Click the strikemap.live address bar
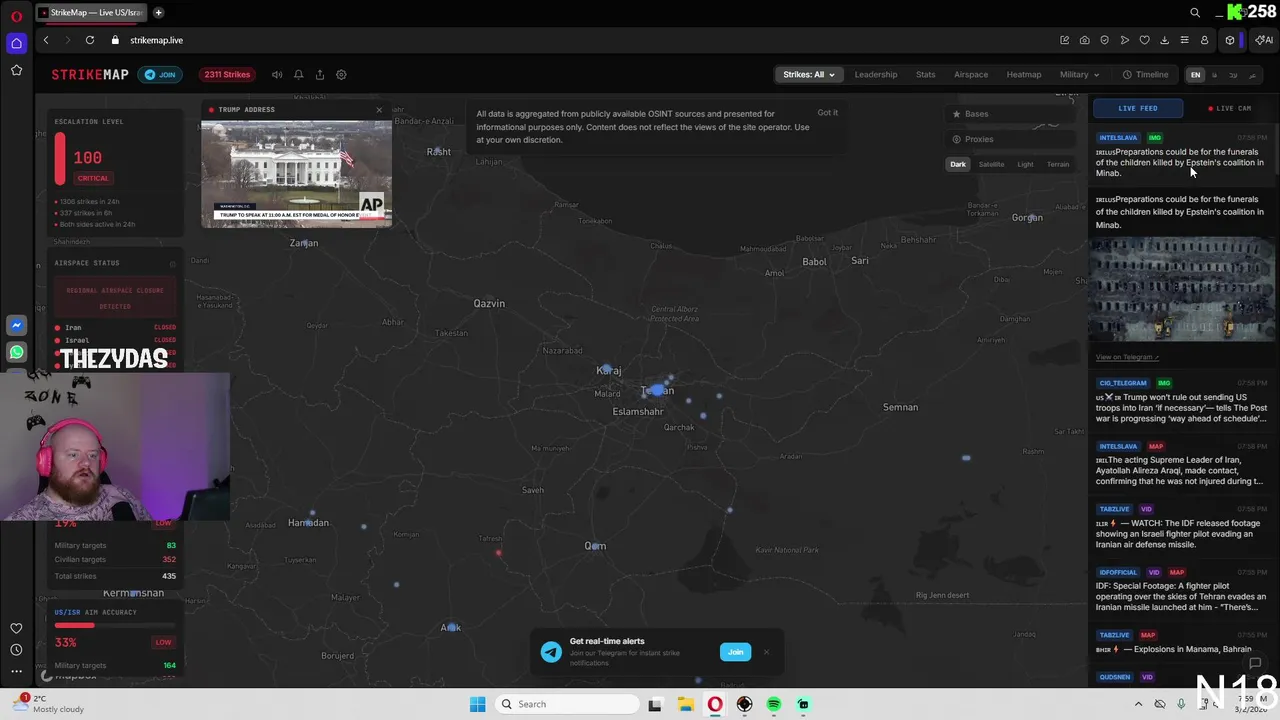The height and width of the screenshot is (720, 1280). (156, 40)
